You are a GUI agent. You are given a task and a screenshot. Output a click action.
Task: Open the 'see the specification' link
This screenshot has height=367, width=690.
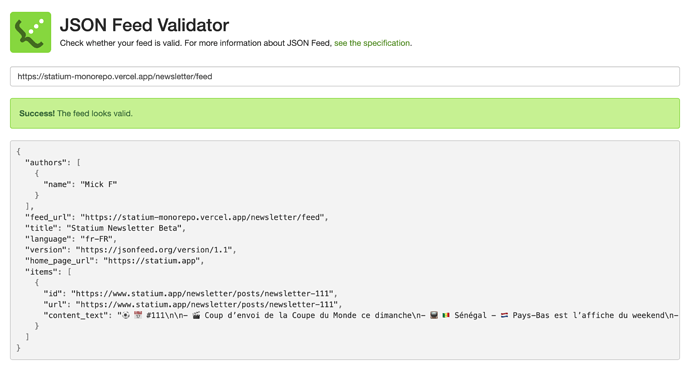coord(372,43)
